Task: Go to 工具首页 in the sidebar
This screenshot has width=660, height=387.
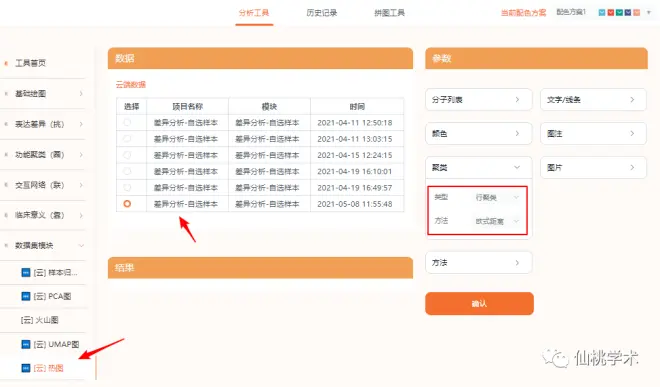Action: tap(30, 63)
